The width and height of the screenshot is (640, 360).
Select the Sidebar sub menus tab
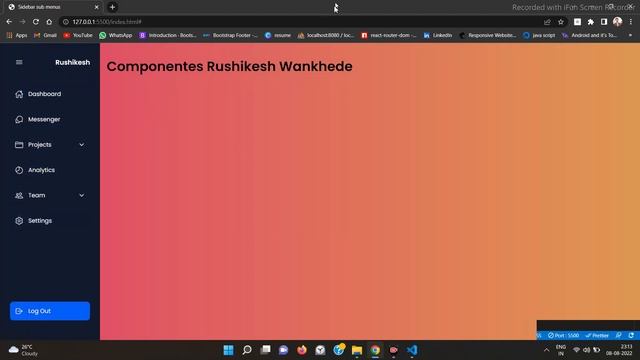click(x=53, y=7)
